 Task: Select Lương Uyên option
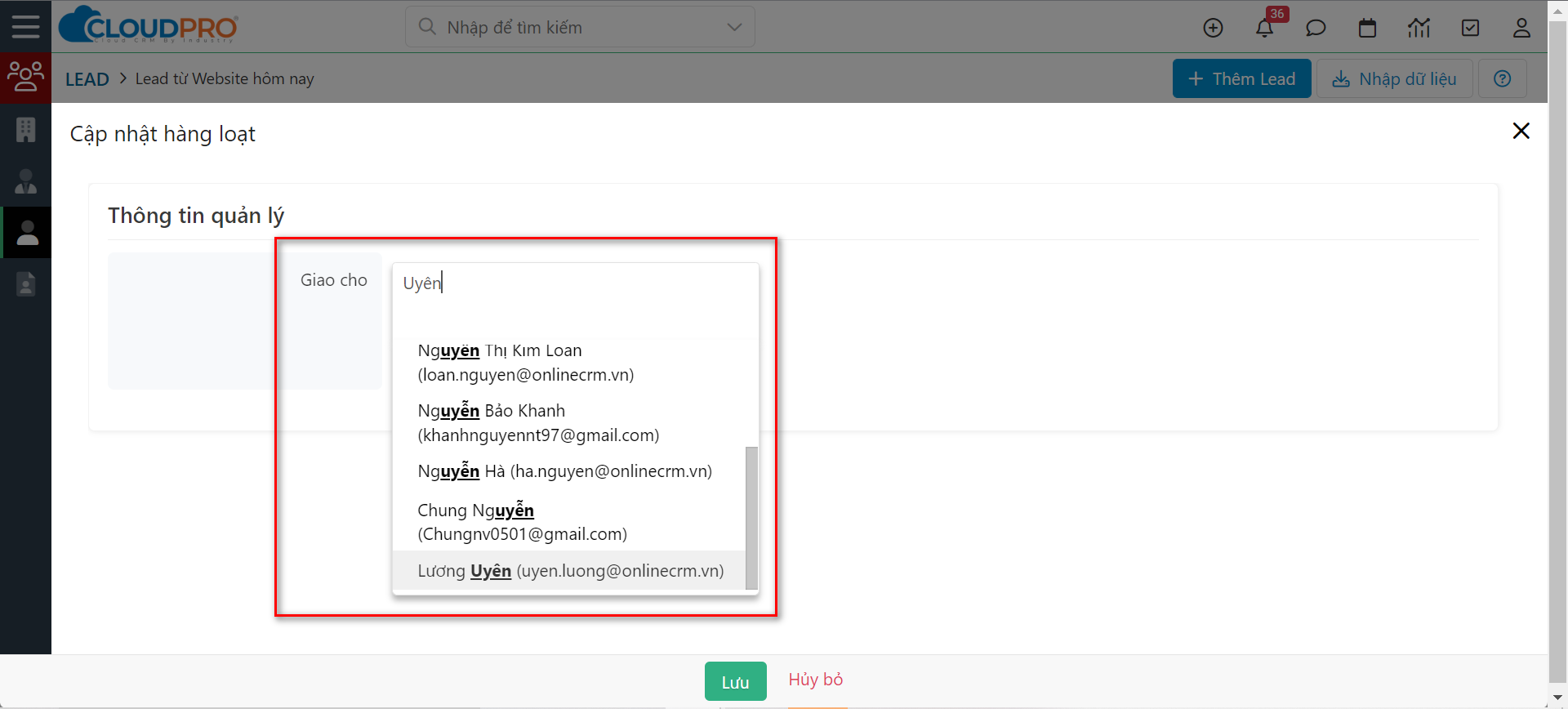click(x=569, y=571)
